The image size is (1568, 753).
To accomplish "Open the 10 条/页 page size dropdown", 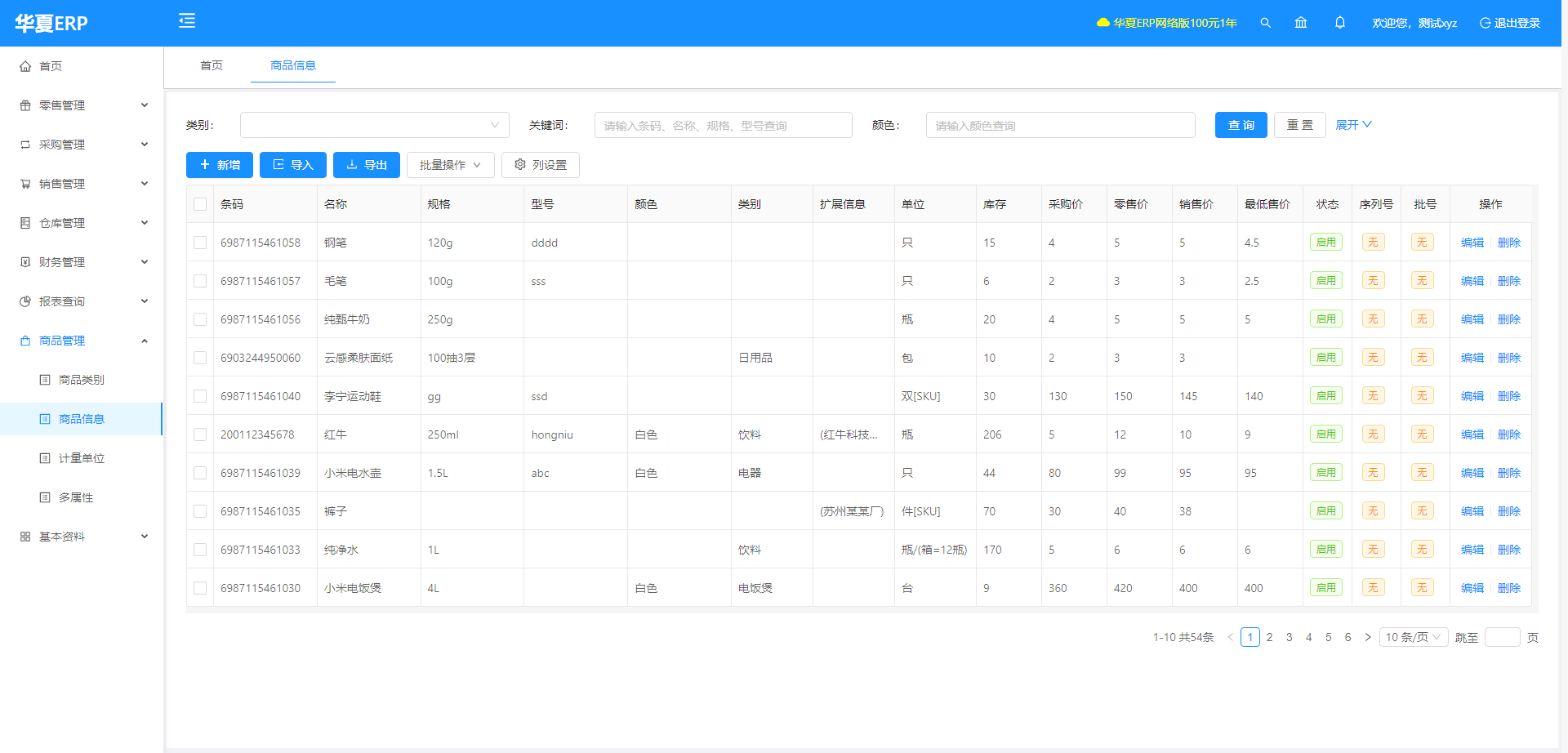I will (1414, 637).
